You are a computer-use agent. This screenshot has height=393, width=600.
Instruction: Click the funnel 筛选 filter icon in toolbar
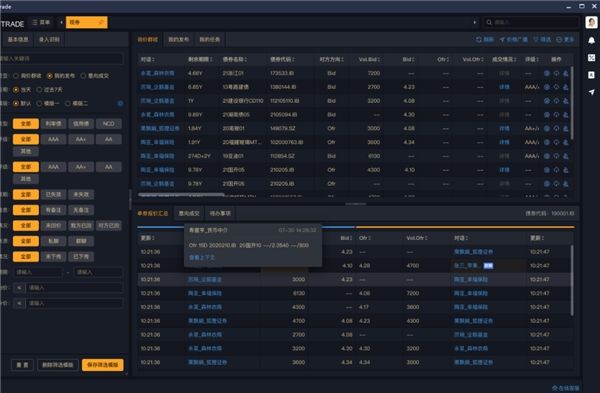pos(536,39)
